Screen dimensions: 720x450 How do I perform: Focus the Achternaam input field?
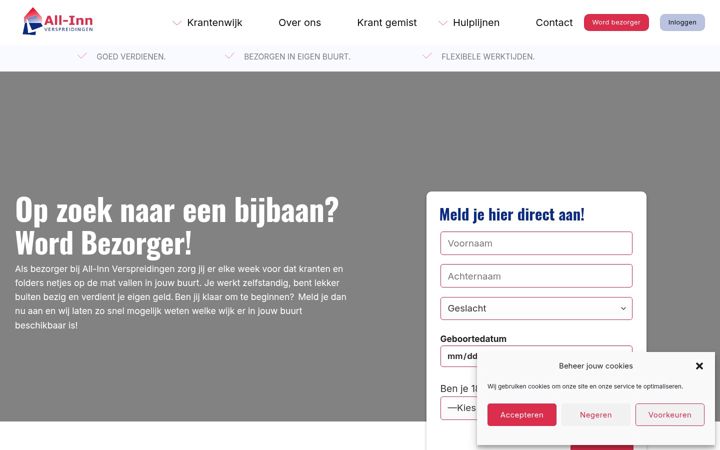coord(536,276)
